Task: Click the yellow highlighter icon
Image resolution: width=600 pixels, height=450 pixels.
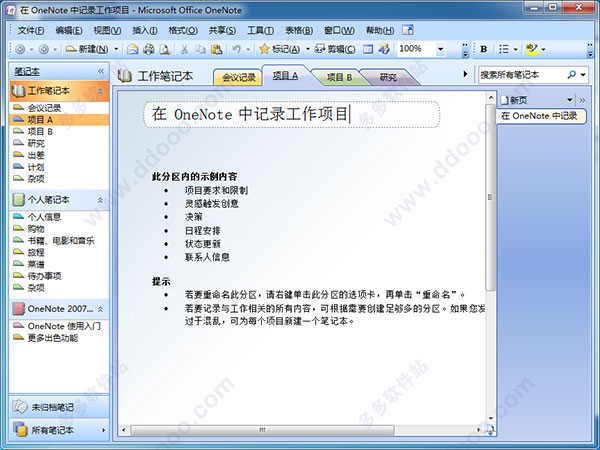Action: (532, 49)
